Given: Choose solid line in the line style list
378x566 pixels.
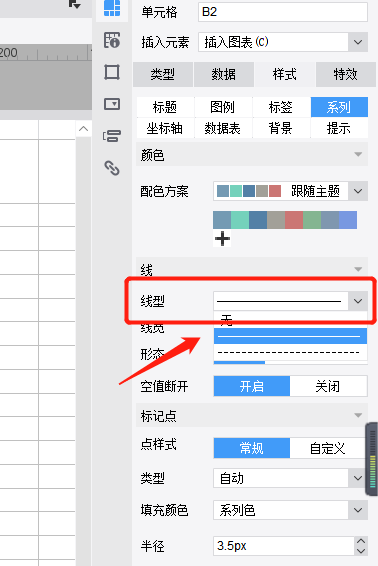Looking at the screenshot, I should 290,336.
